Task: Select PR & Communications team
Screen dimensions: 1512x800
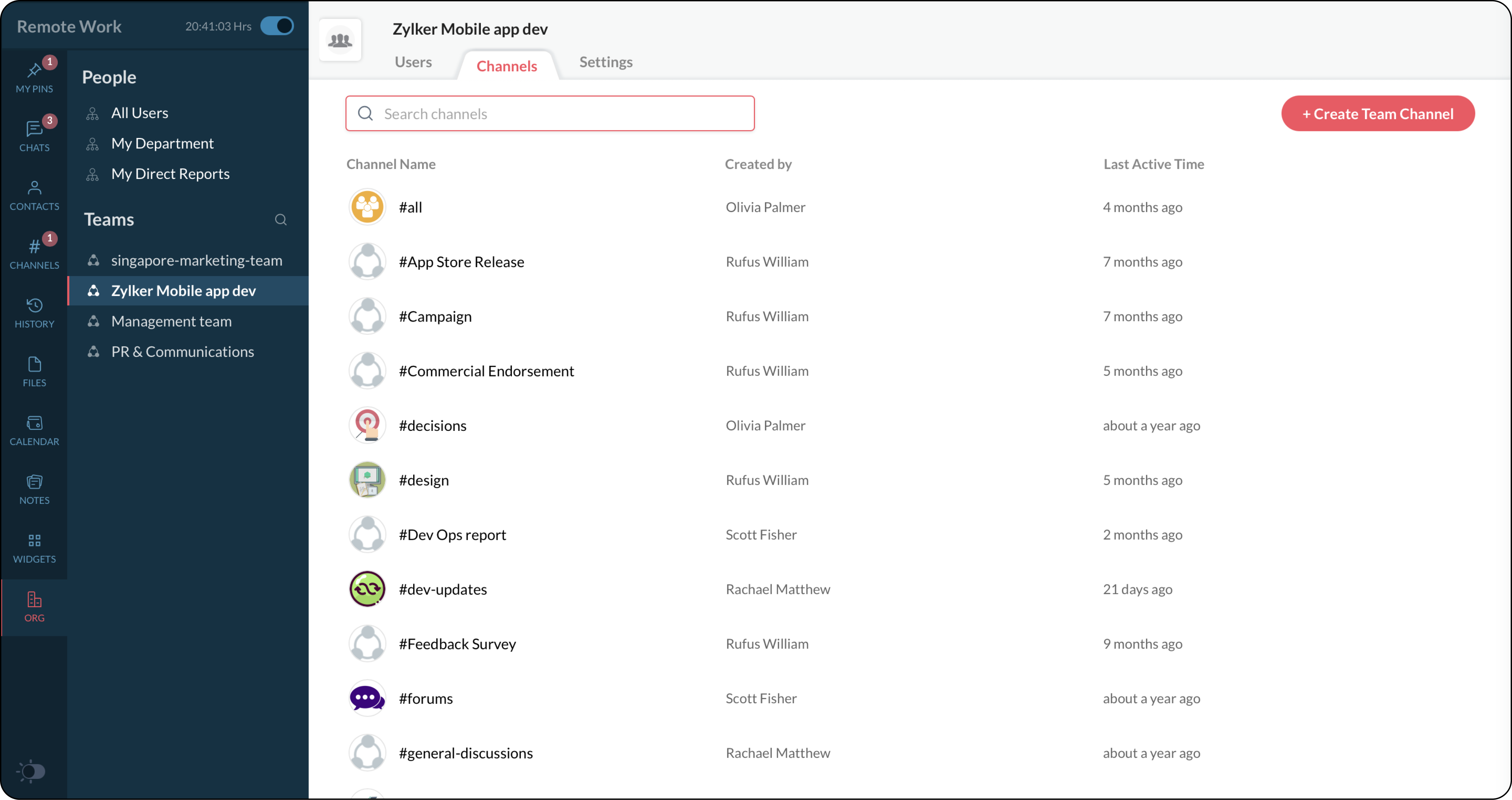Action: click(x=182, y=352)
